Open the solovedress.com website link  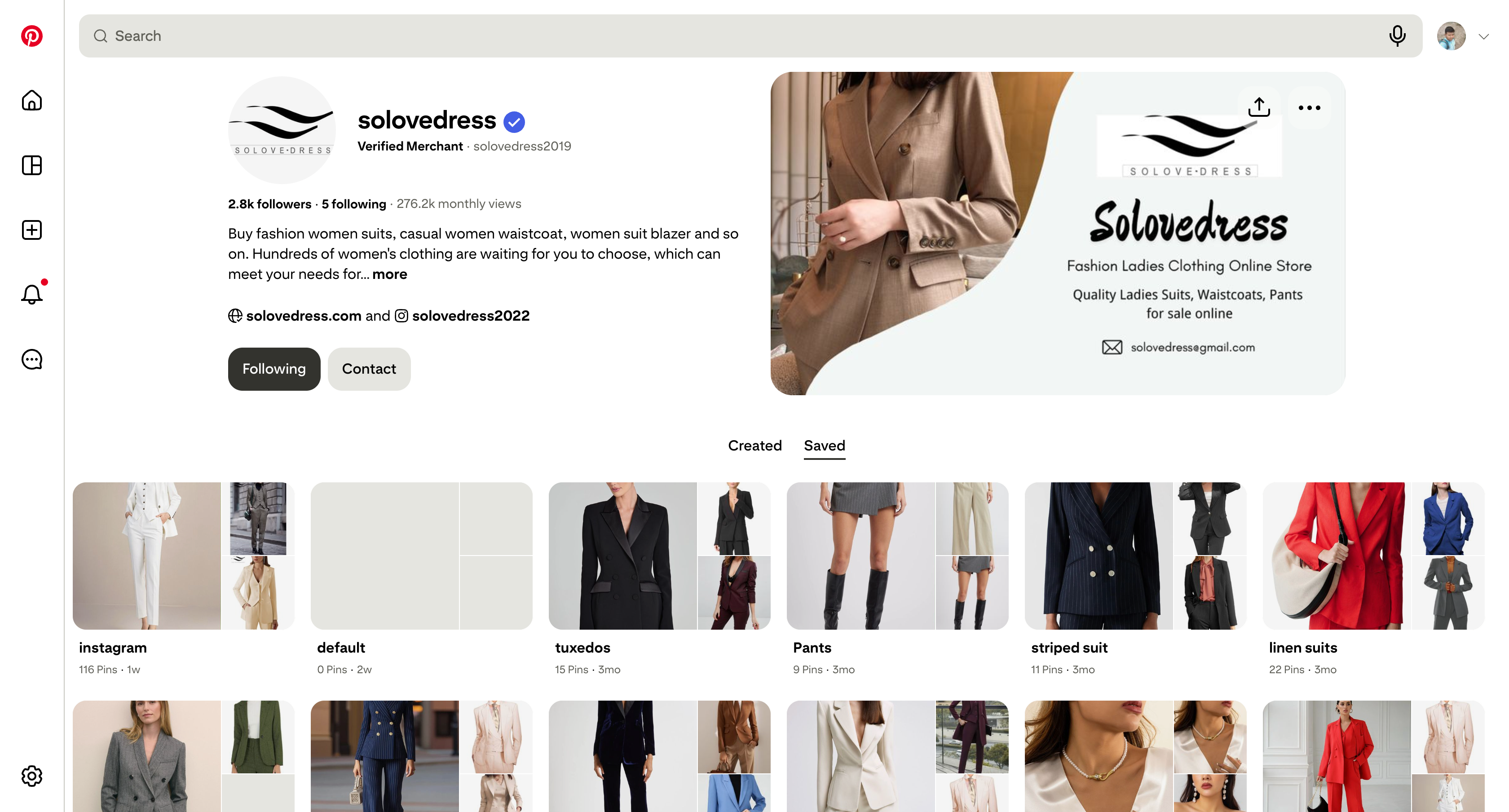point(304,316)
